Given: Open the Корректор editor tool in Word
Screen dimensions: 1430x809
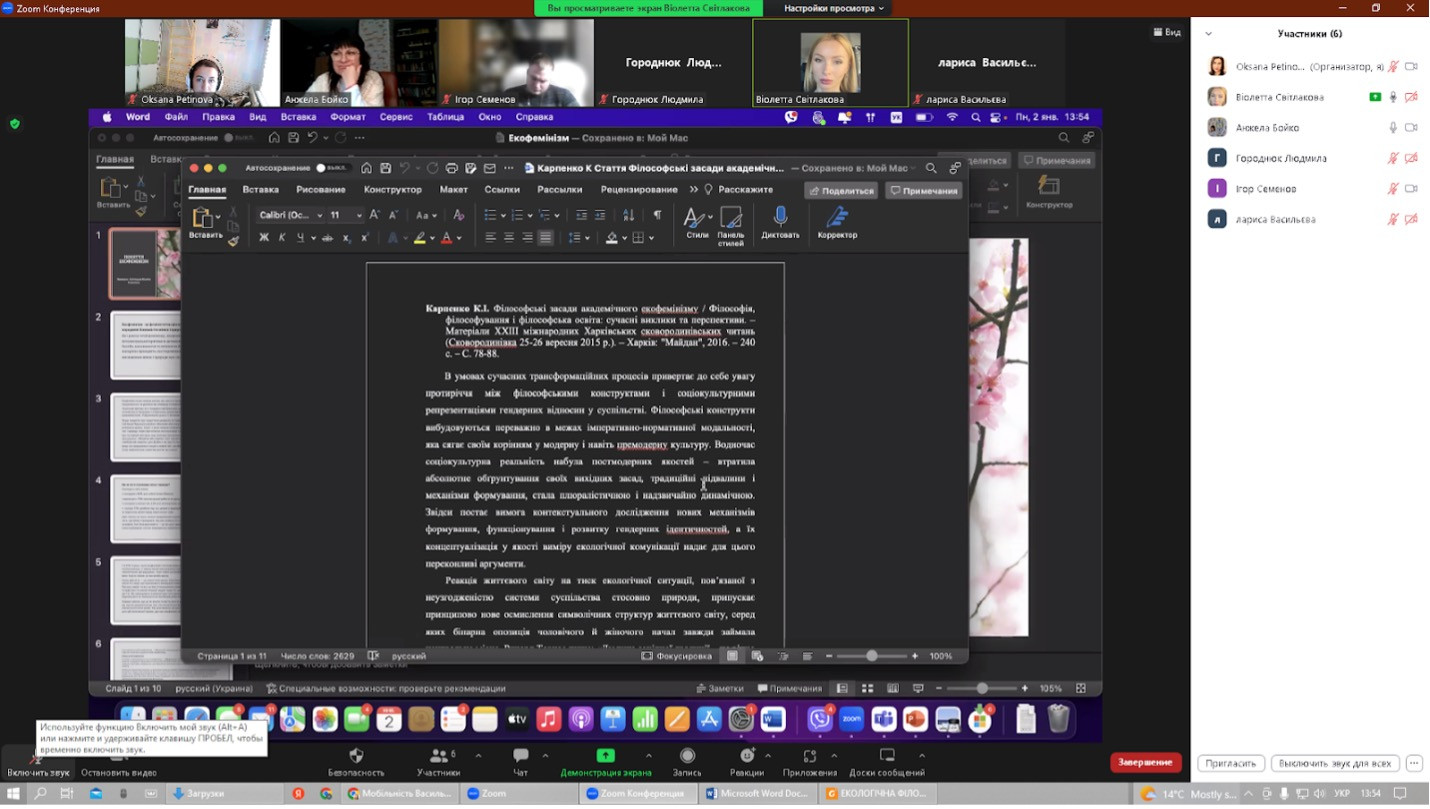Looking at the screenshot, I should pyautogui.click(x=837, y=217).
